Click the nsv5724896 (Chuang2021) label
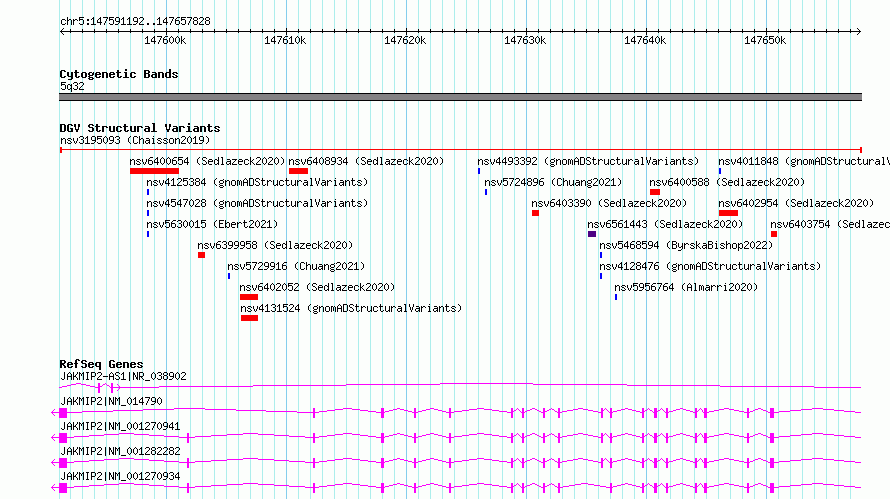The width and height of the screenshot is (890, 499). point(553,182)
